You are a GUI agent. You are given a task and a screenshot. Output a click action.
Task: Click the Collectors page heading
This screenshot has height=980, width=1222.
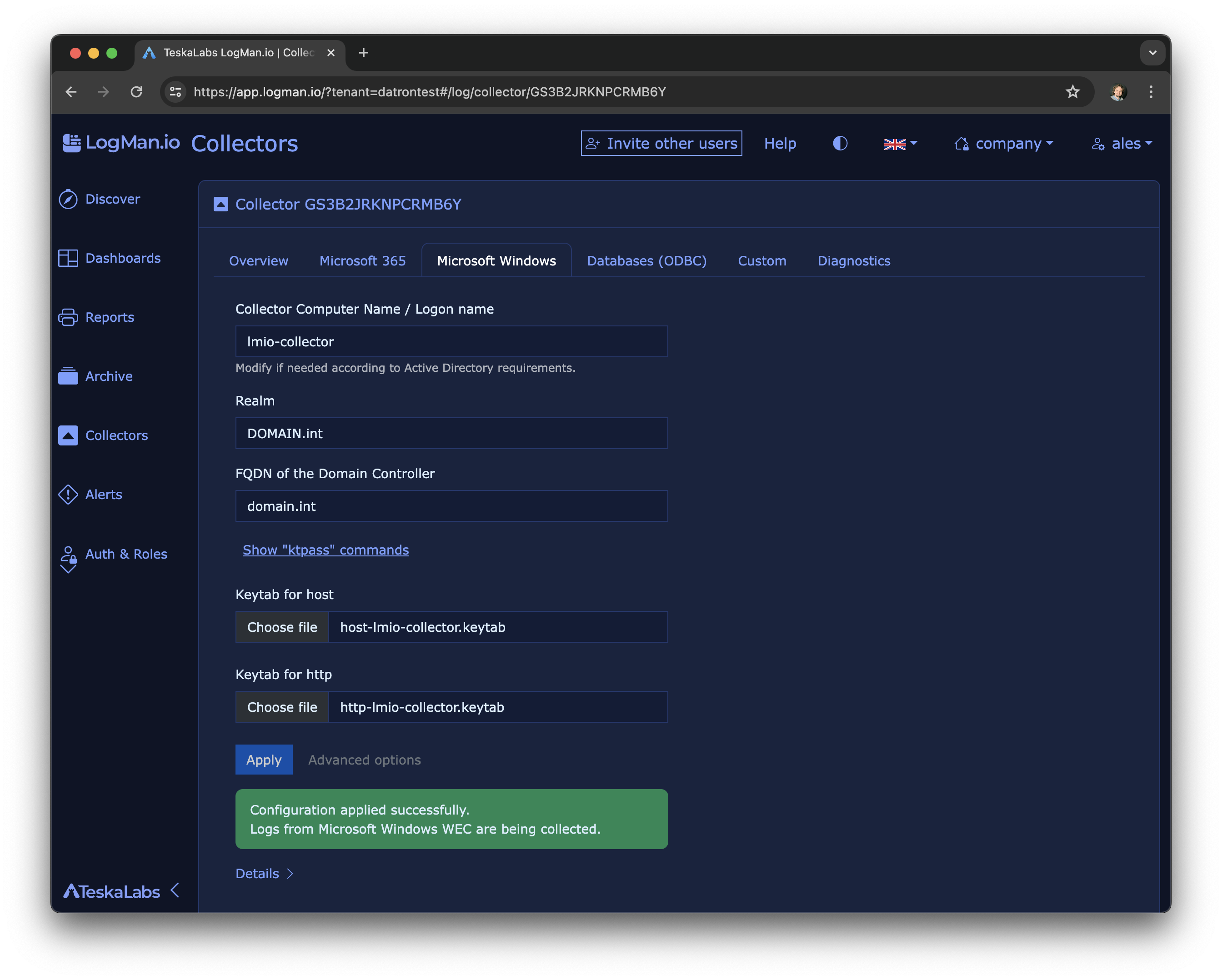[x=244, y=143]
